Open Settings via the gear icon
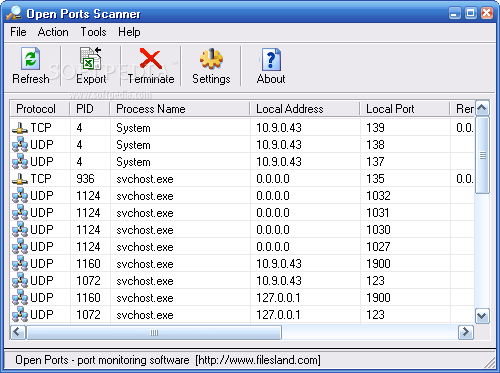The height and width of the screenshot is (373, 500). (211, 59)
